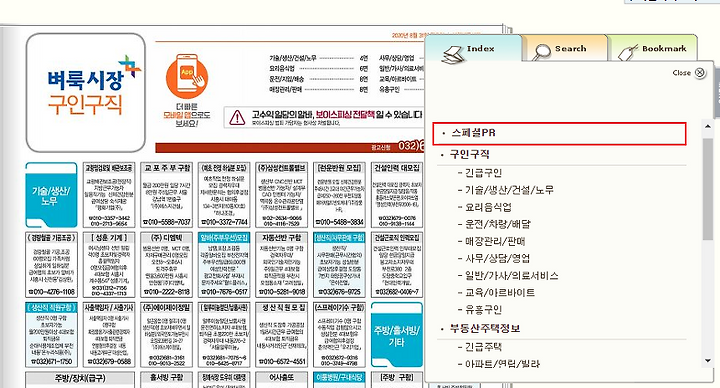Click the Search magnifier icon
This screenshot has height=388, width=720.
[542, 51]
